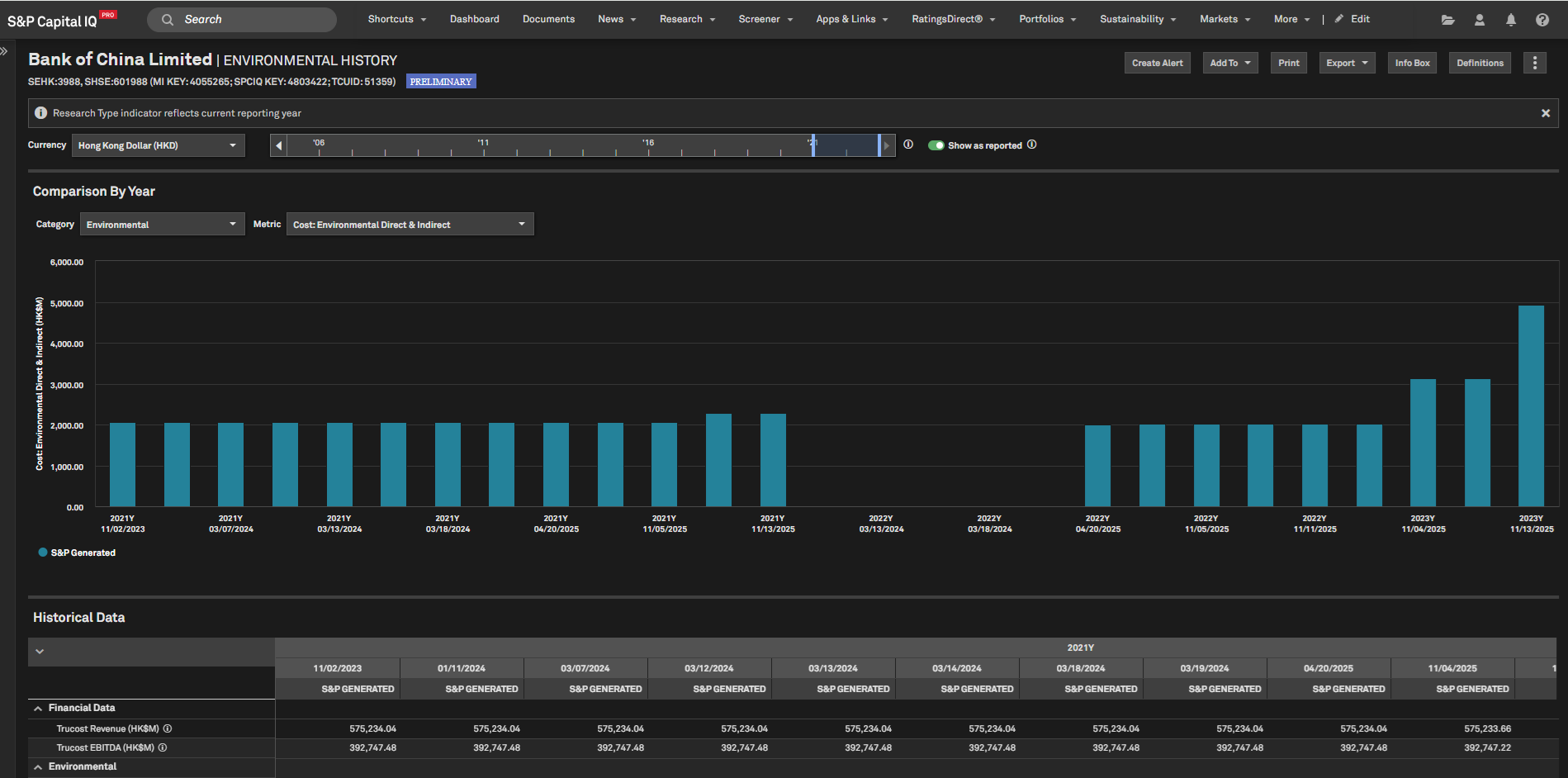Screen dimensions: 1568x778
Task: Click the three-dot more options icon
Action: pyautogui.click(x=1534, y=63)
